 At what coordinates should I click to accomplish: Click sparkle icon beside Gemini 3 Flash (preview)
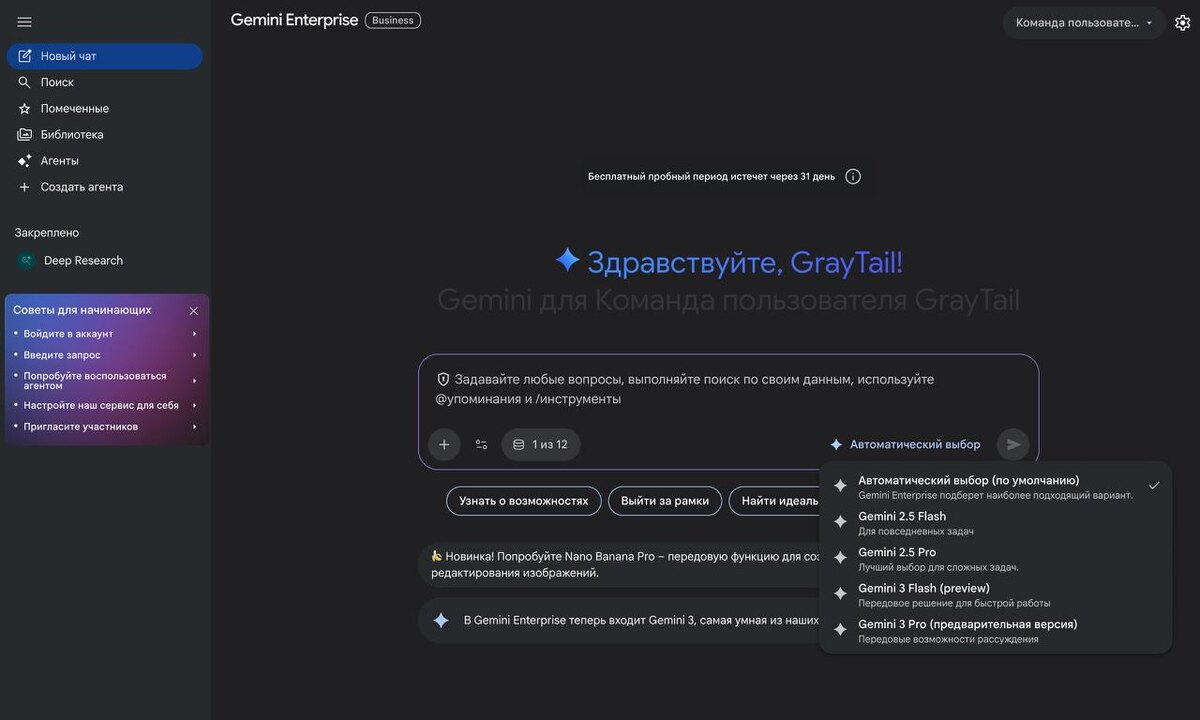840,594
